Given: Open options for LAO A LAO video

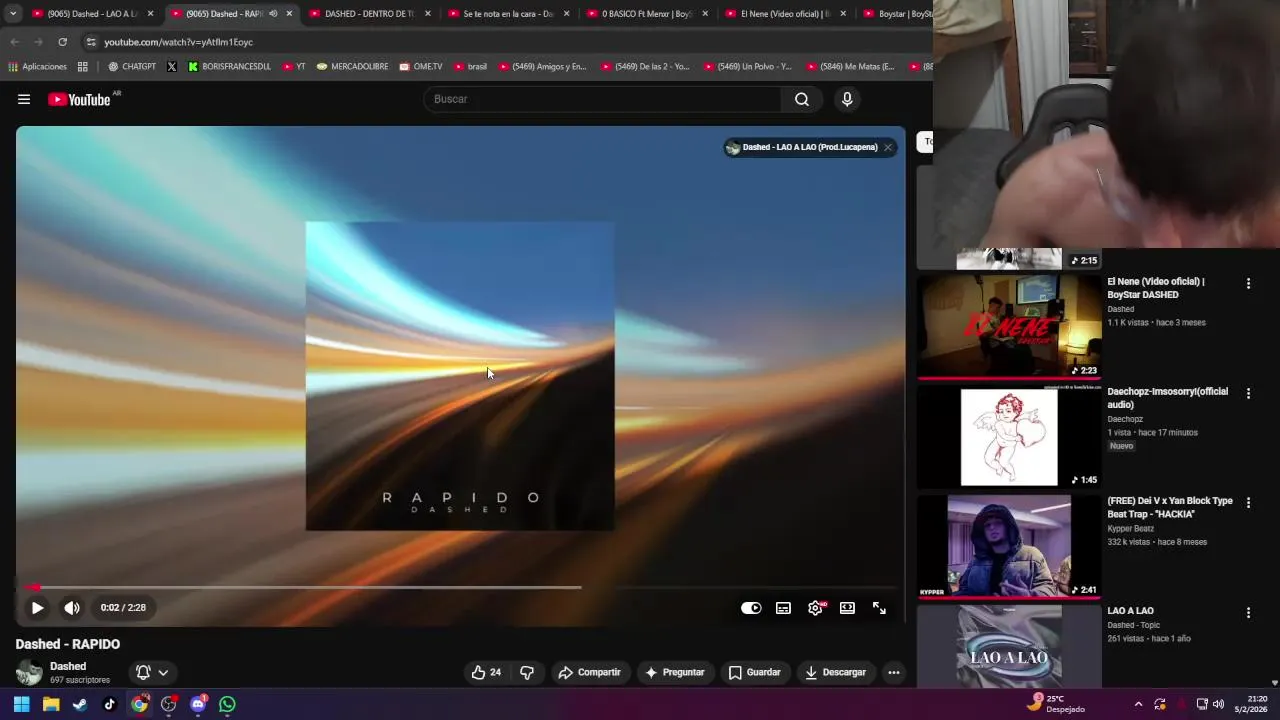Looking at the screenshot, I should pos(1248,612).
